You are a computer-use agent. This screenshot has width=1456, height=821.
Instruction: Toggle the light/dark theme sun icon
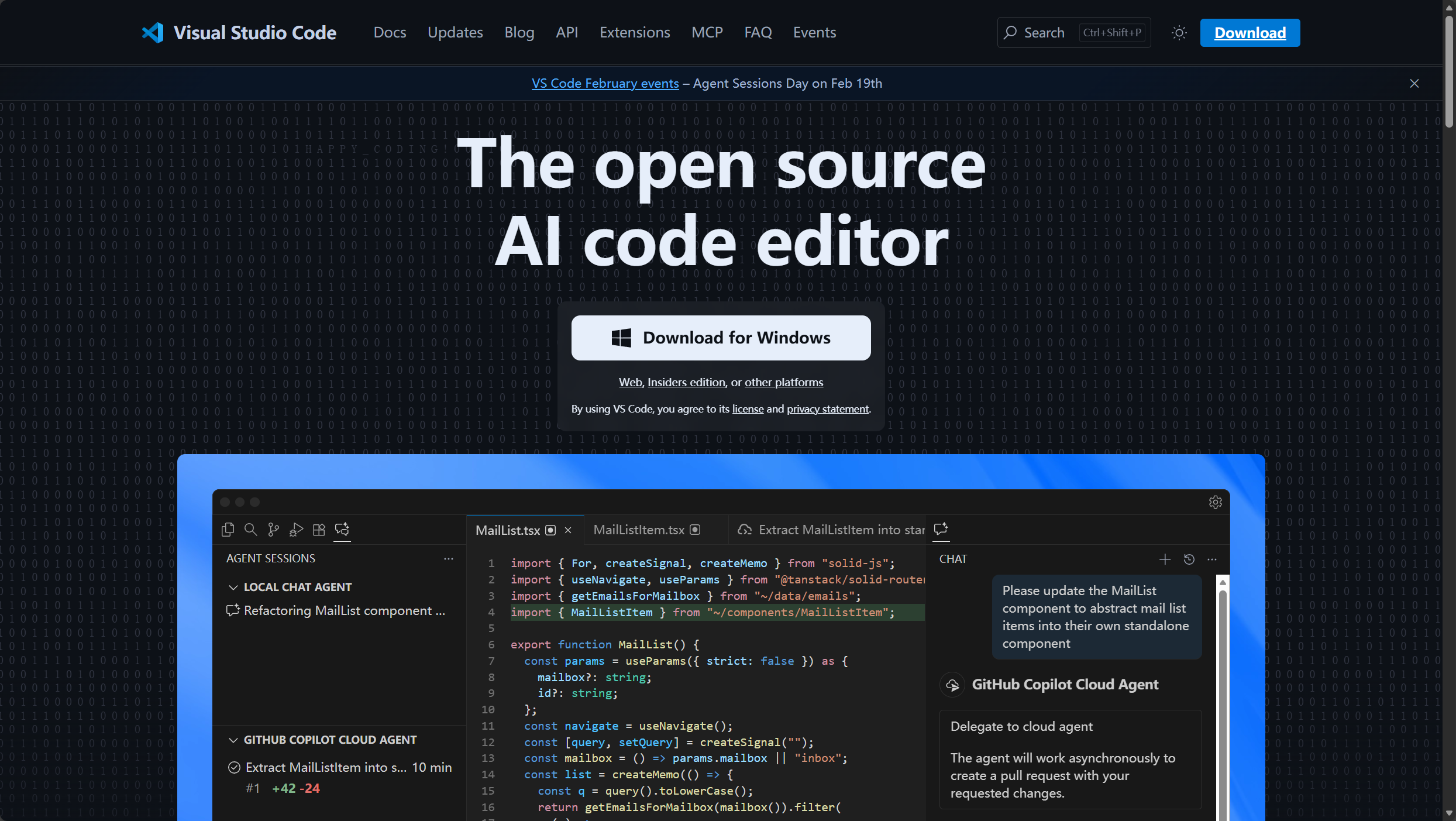coord(1179,33)
